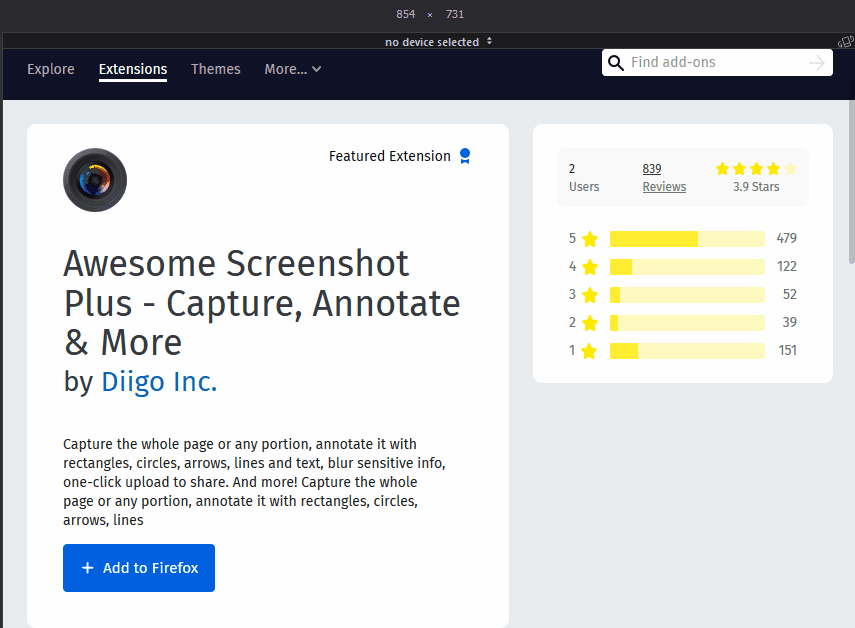The width and height of the screenshot is (855, 628).
Task: Click the magnifier search icon
Action: [616, 63]
